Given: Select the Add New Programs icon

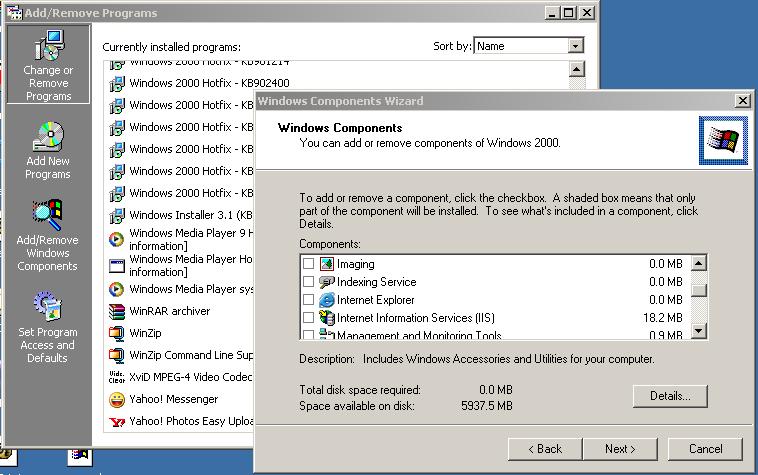Looking at the screenshot, I should point(48,137).
